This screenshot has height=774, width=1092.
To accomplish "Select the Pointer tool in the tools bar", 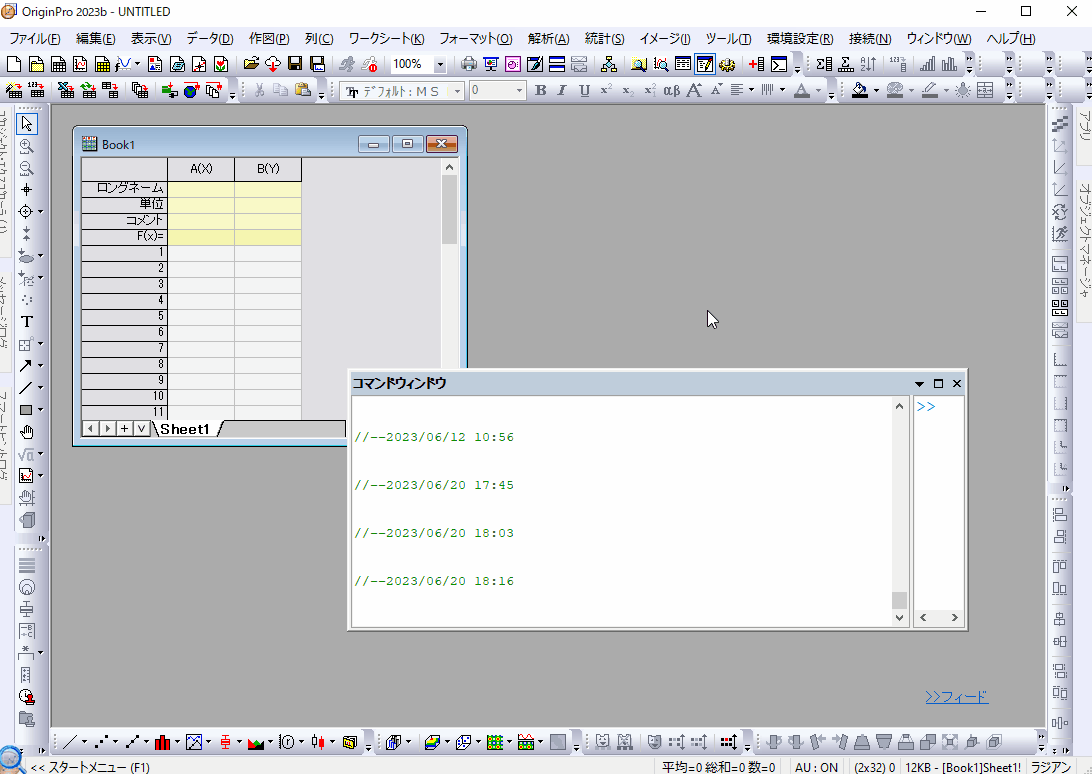I will pos(26,124).
